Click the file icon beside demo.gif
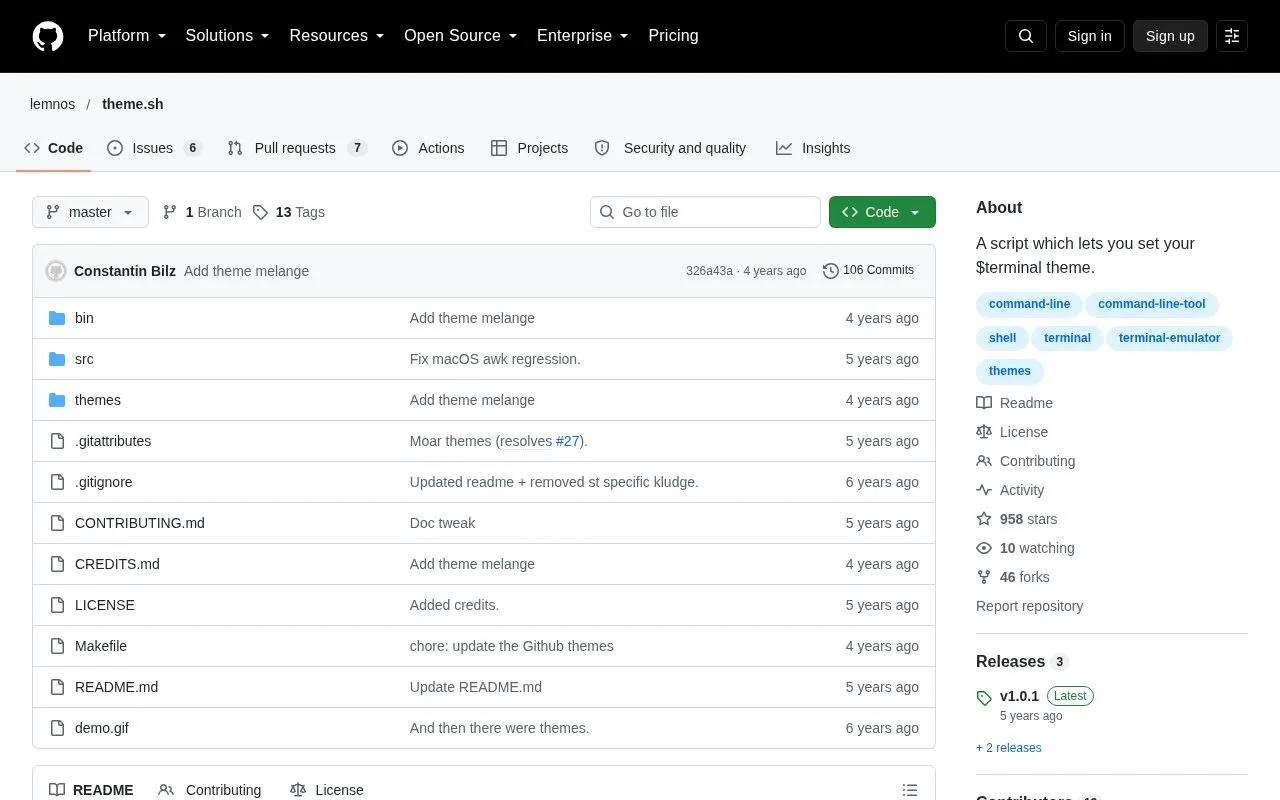This screenshot has height=800, width=1280. [57, 728]
